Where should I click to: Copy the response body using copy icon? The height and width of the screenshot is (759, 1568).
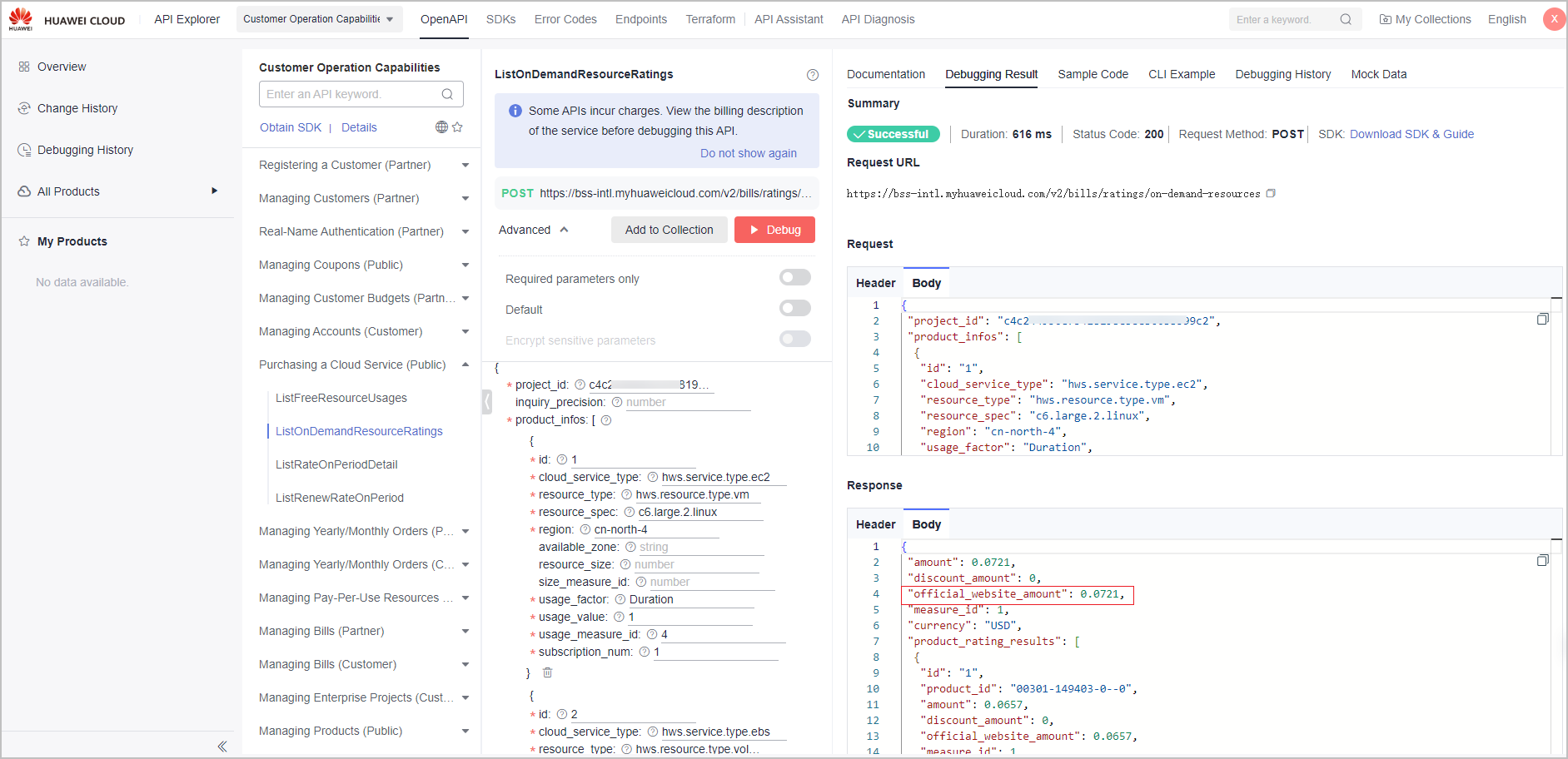click(x=1542, y=561)
